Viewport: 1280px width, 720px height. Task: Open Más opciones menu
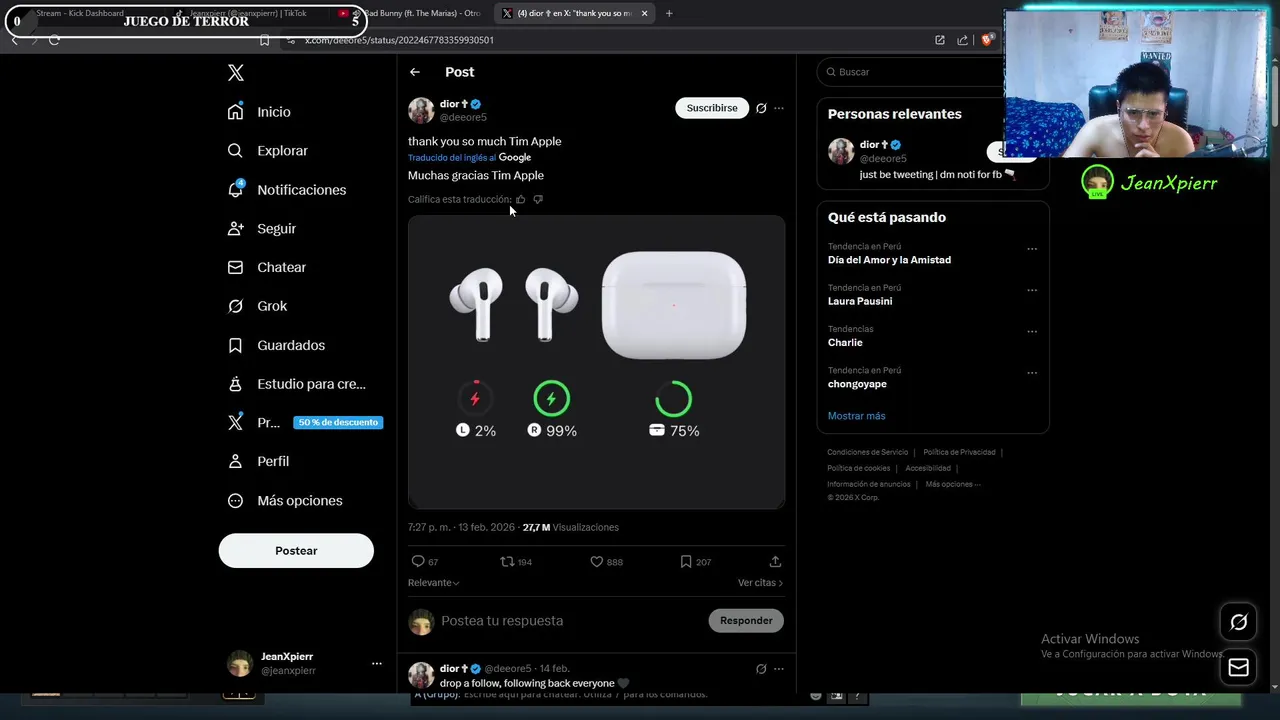(285, 501)
